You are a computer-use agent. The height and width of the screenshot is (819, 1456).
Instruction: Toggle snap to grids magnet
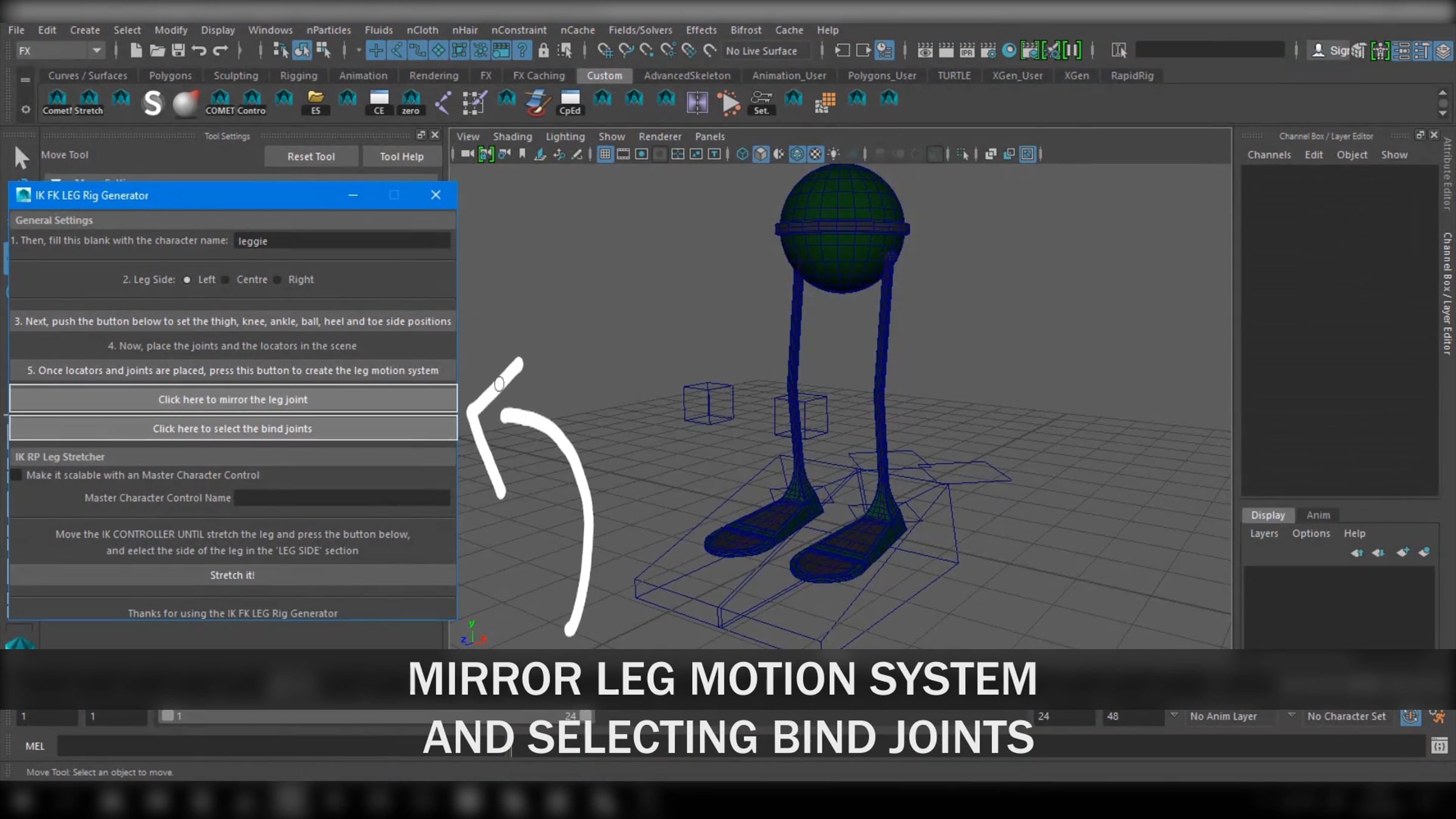[x=605, y=50]
